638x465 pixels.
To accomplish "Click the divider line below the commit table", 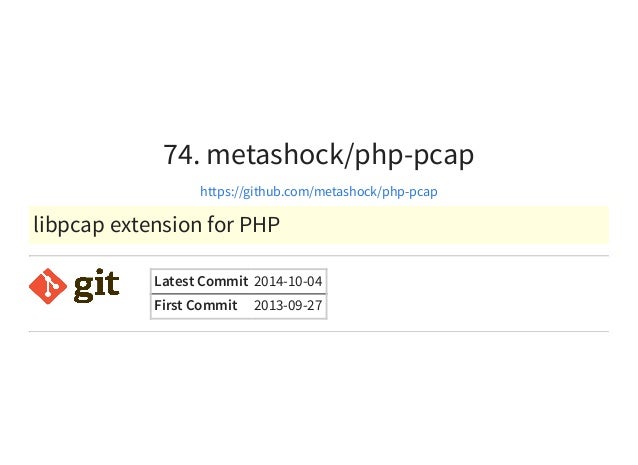I will pyautogui.click(x=319, y=332).
